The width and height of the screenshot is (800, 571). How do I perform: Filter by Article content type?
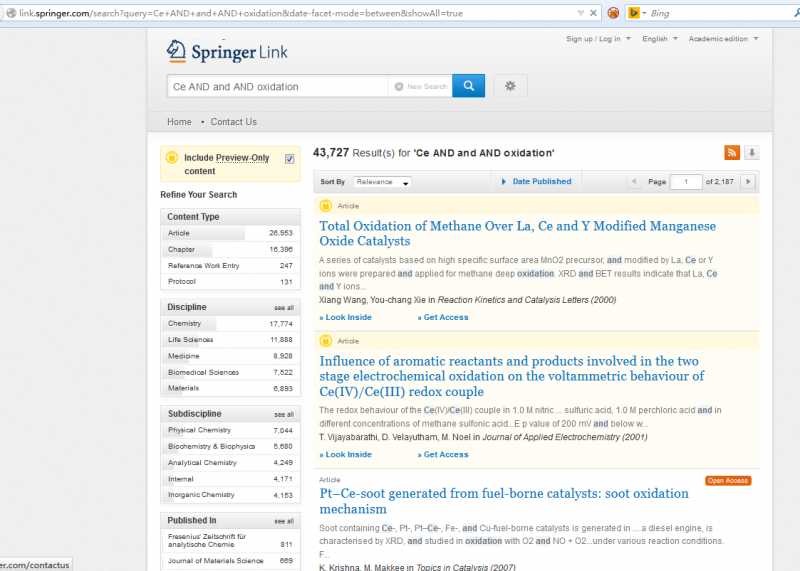click(x=230, y=233)
